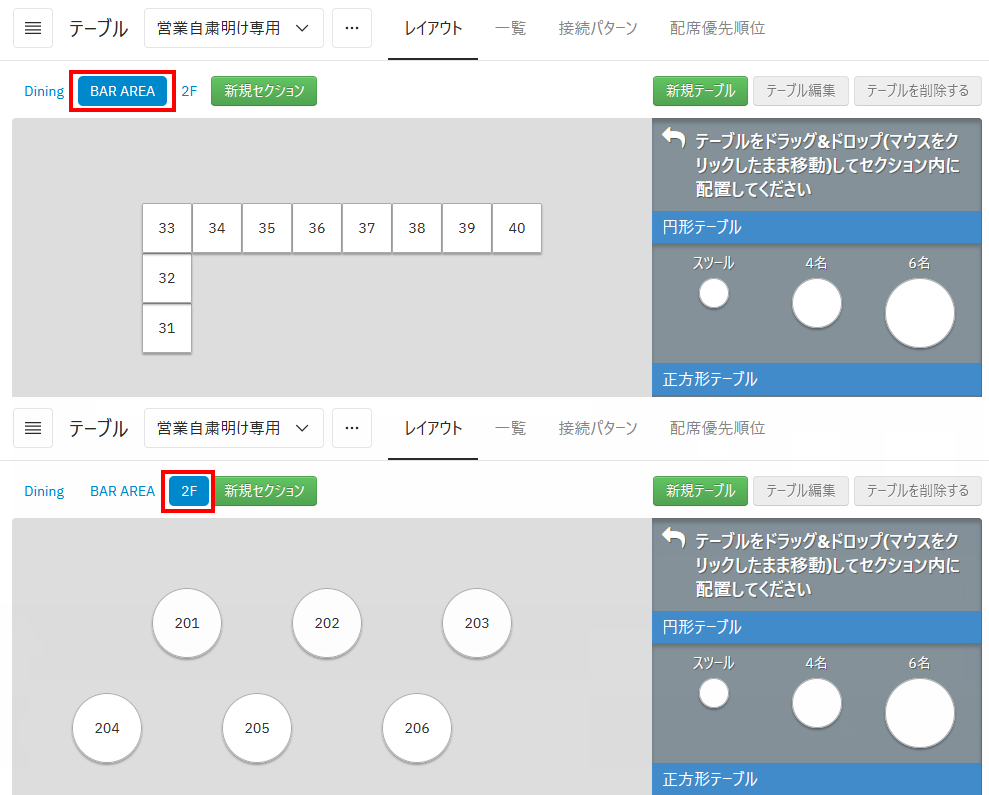Click 新規テーブル button in the lower panel
This screenshot has height=795, width=989.
[700, 491]
